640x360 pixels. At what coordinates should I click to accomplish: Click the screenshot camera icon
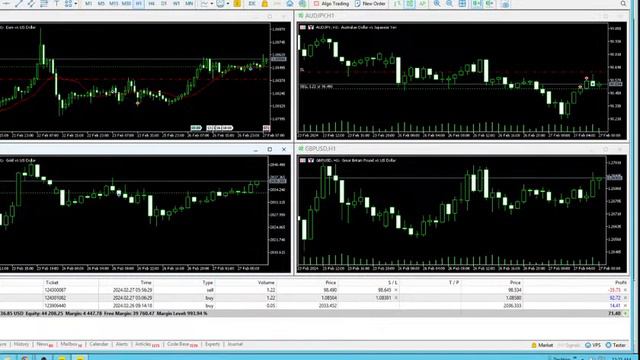[505, 4]
